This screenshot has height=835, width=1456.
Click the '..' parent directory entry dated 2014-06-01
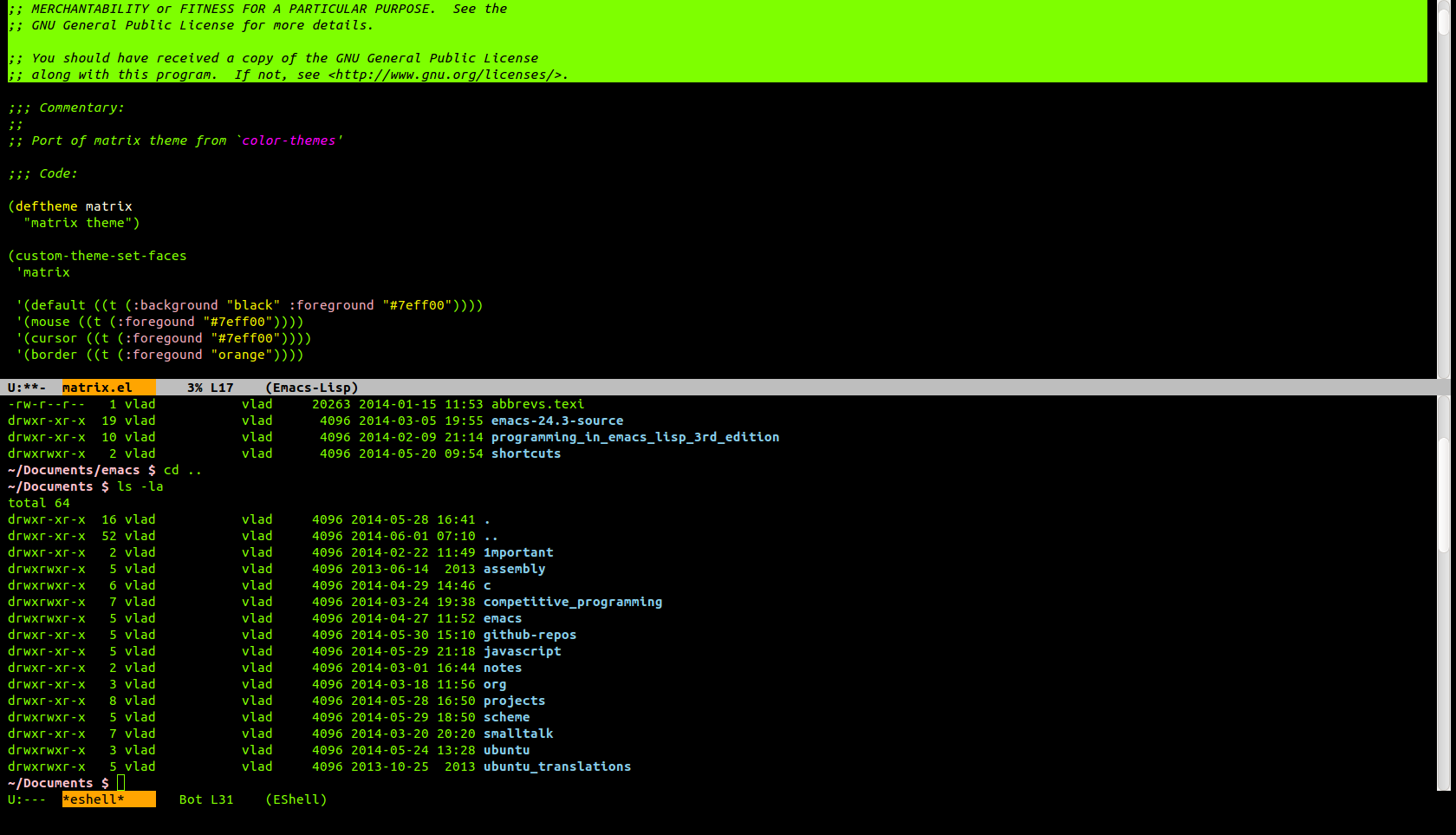(x=491, y=536)
